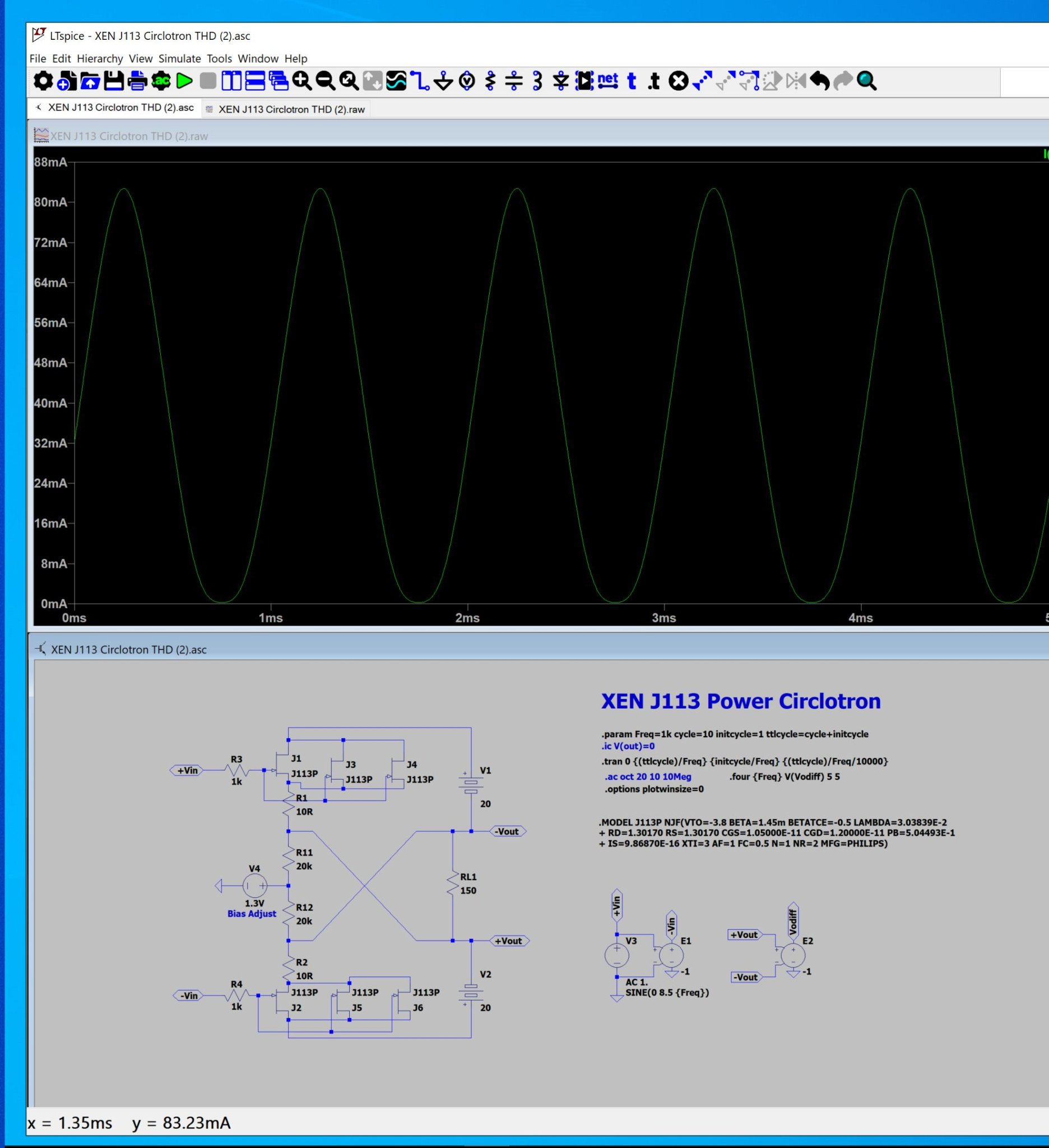Select the blue text comment tool
1049x1148 pixels.
click(x=631, y=81)
